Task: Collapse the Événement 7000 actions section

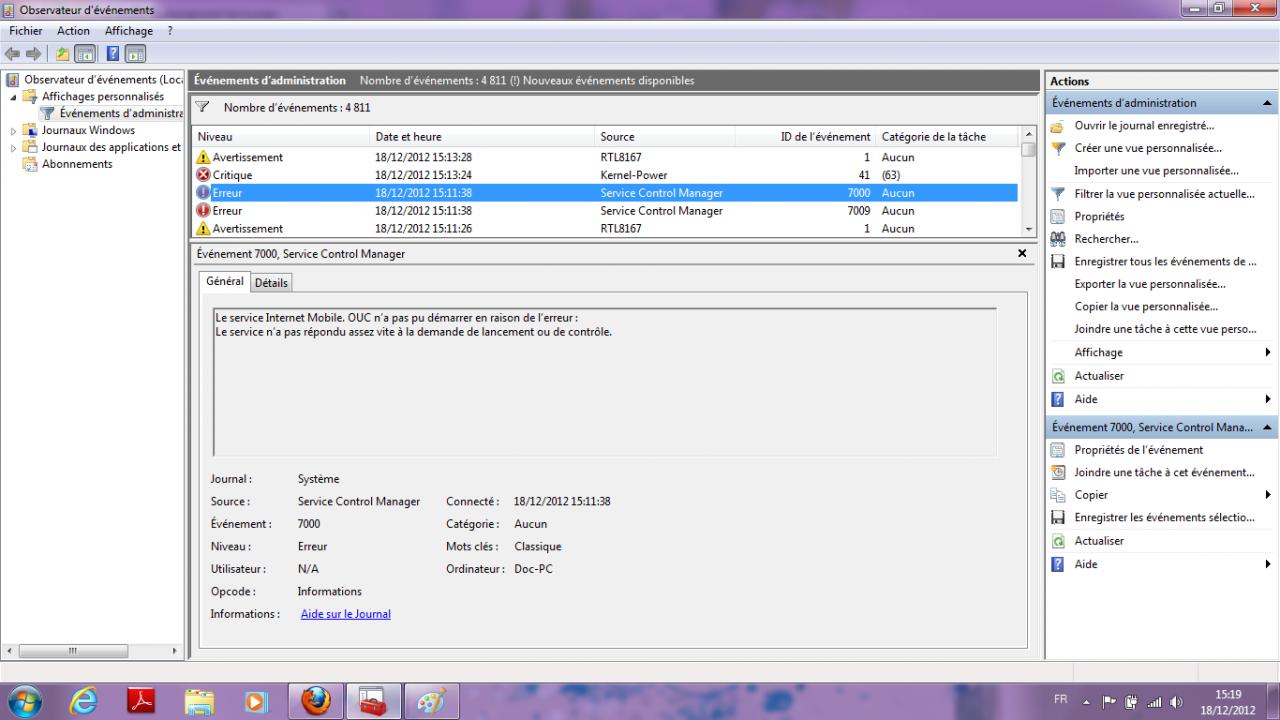Action: 1268,427
